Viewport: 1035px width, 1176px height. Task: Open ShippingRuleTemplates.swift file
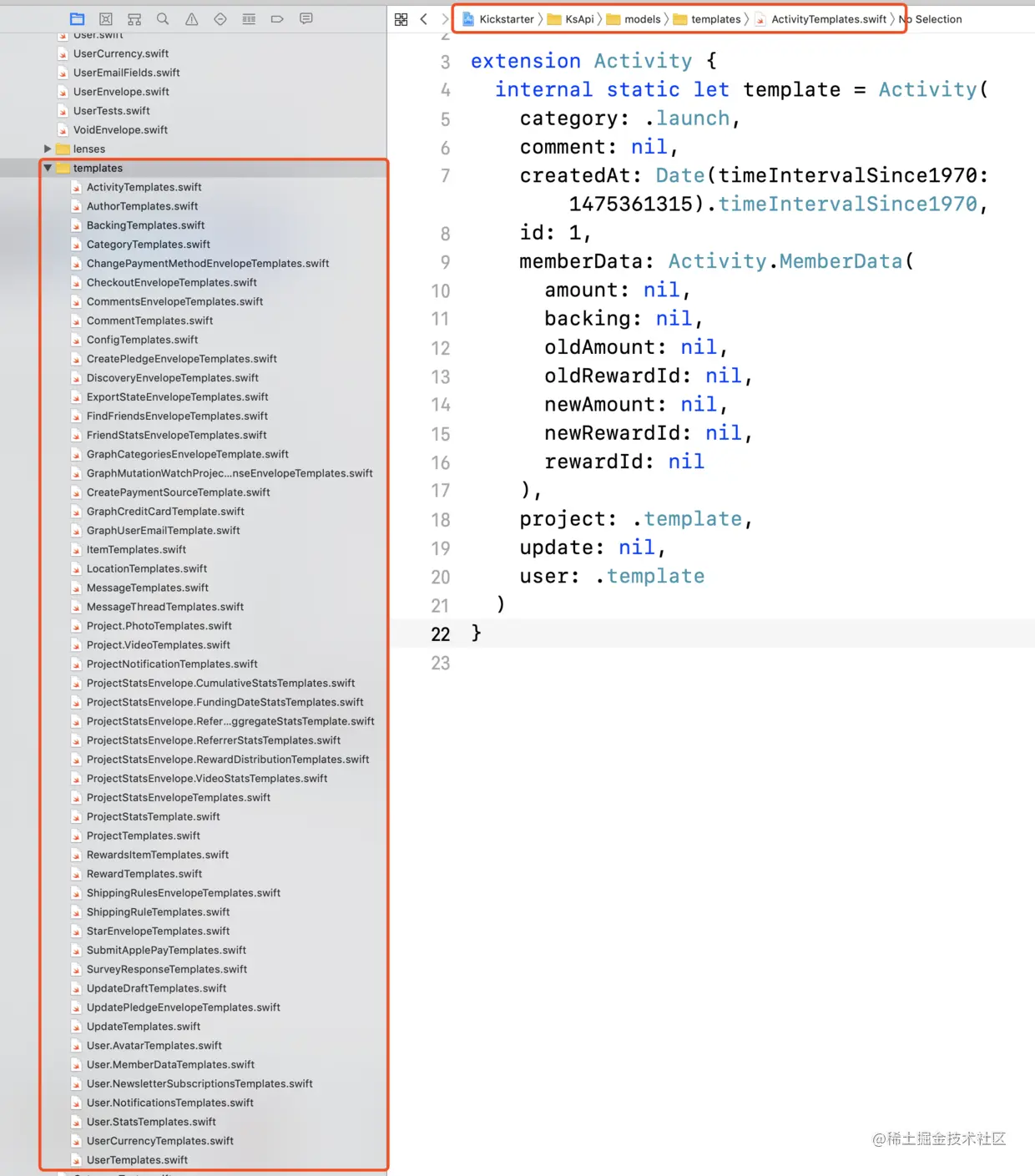click(158, 912)
